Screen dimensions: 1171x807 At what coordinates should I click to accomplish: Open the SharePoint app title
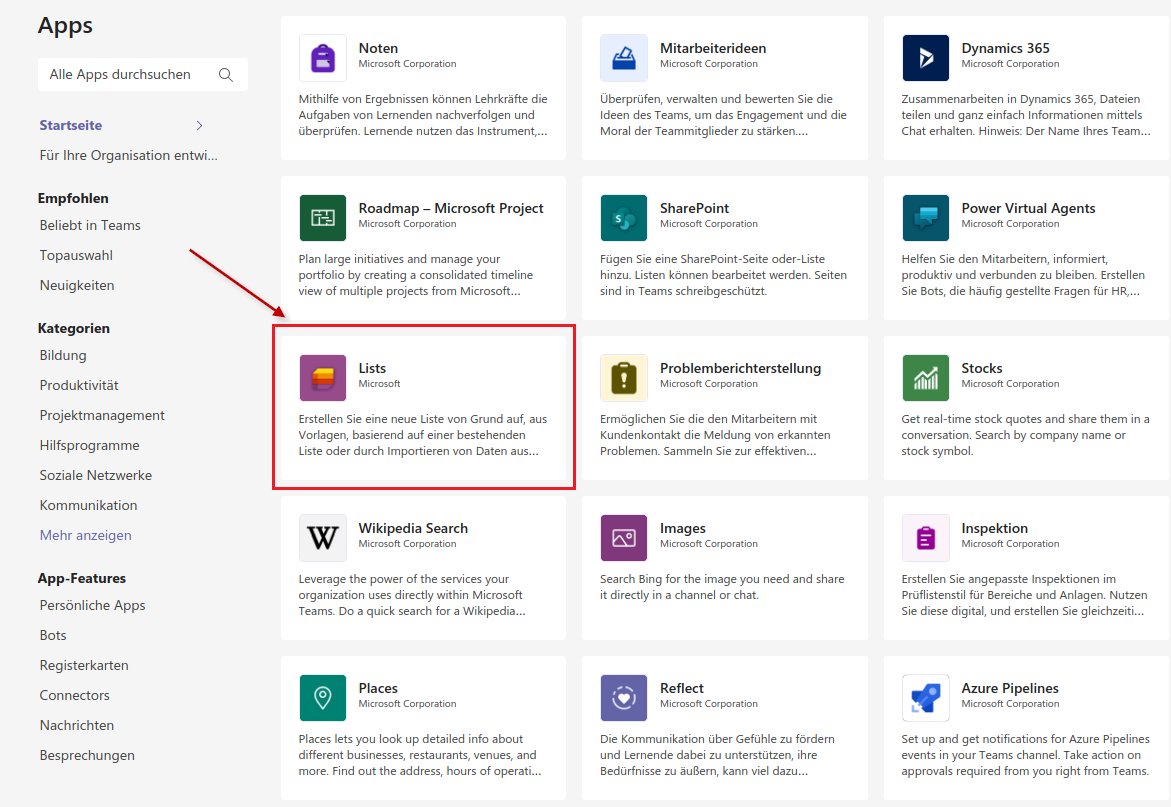click(695, 208)
